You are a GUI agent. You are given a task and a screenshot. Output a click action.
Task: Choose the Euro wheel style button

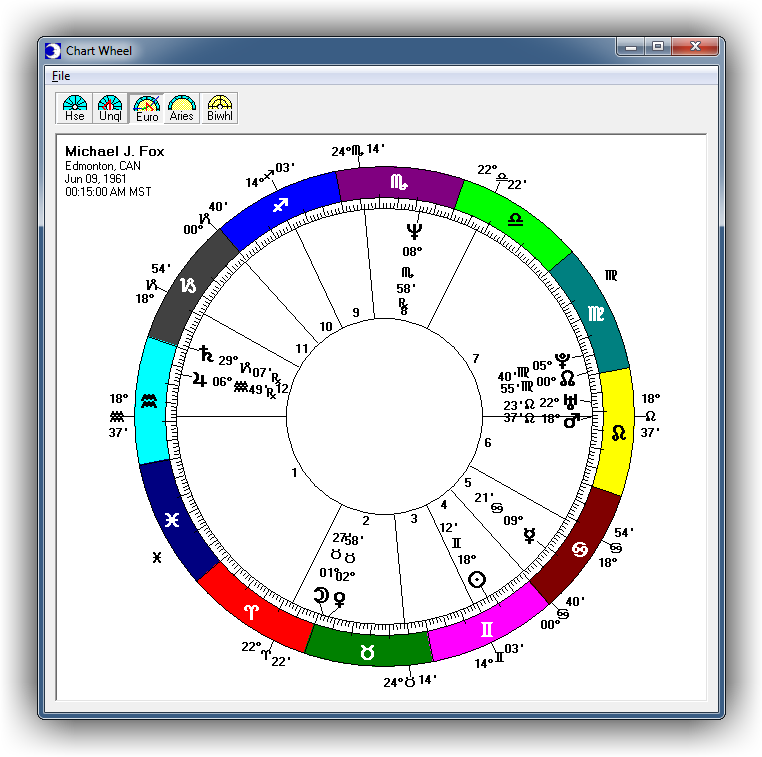coord(146,108)
